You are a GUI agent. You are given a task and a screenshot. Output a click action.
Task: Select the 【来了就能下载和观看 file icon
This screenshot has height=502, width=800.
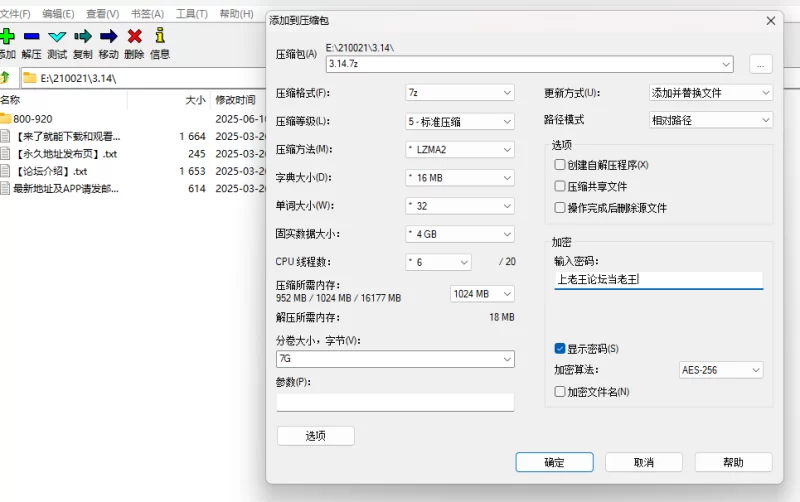click(x=5, y=136)
